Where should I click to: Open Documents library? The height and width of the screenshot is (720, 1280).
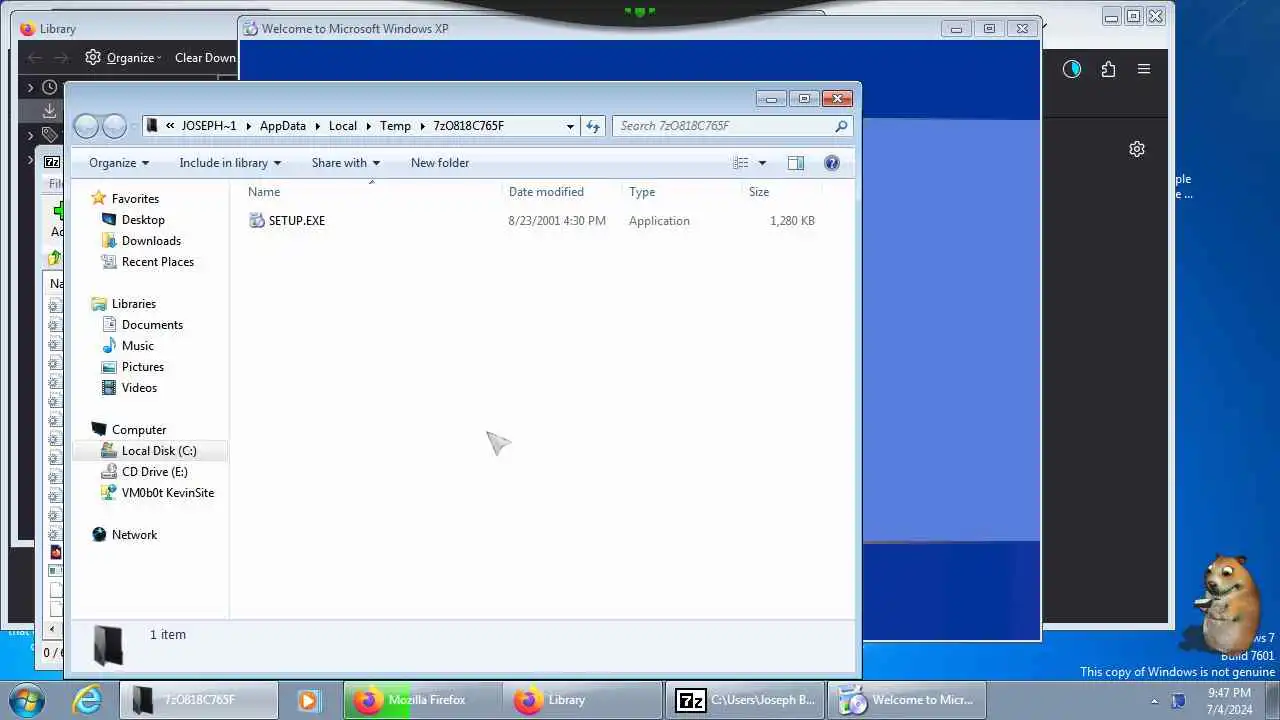pyautogui.click(x=152, y=325)
